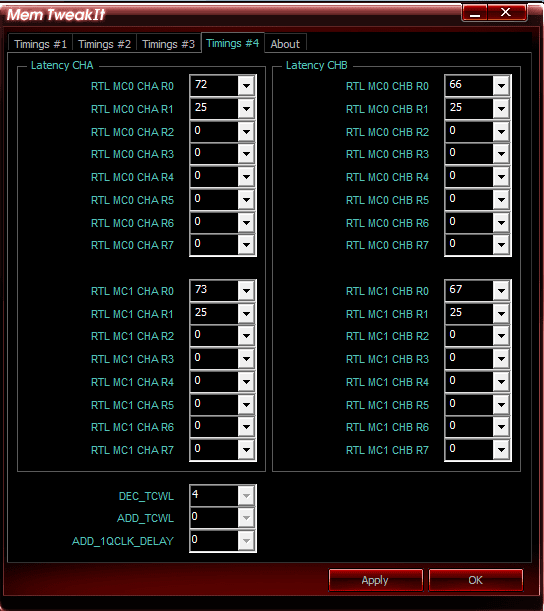Open RTL MC1 CHA R0 dropdown arrow
This screenshot has width=544, height=611.
point(246,291)
